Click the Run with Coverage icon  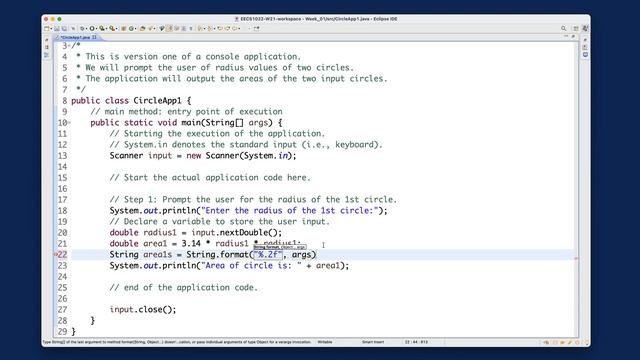pos(102,29)
